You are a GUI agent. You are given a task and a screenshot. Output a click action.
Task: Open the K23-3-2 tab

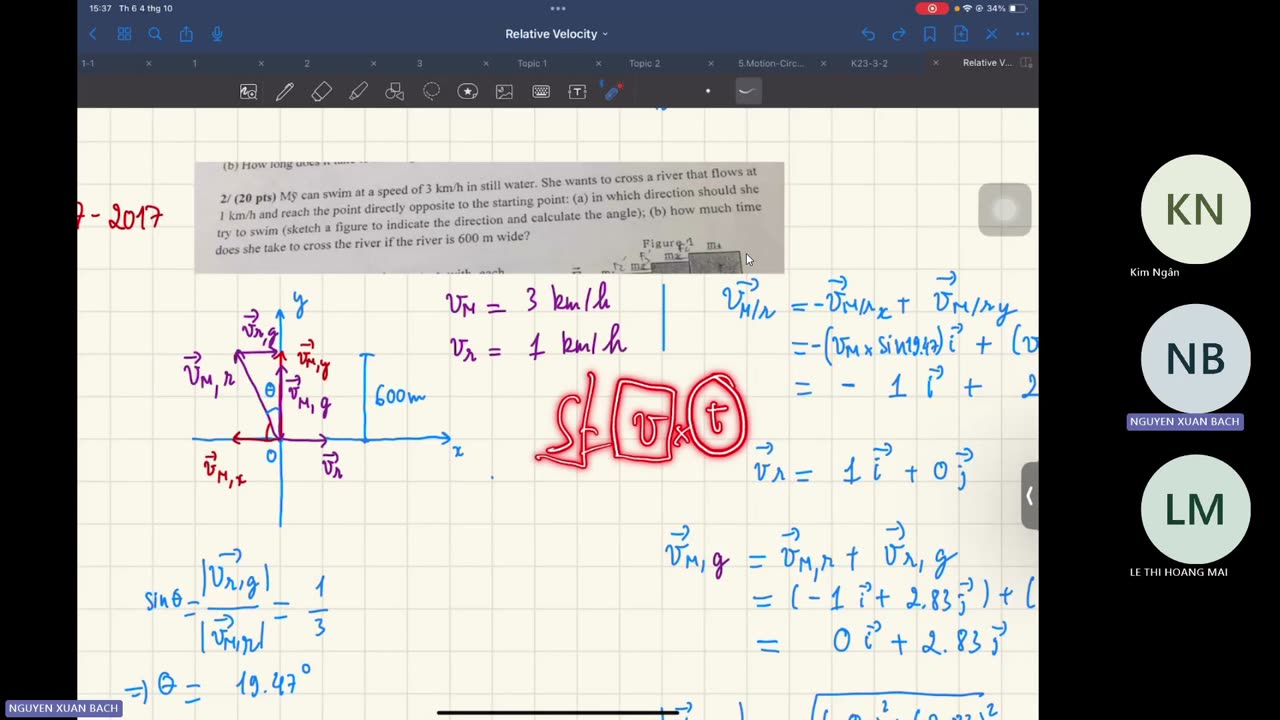[x=869, y=63]
